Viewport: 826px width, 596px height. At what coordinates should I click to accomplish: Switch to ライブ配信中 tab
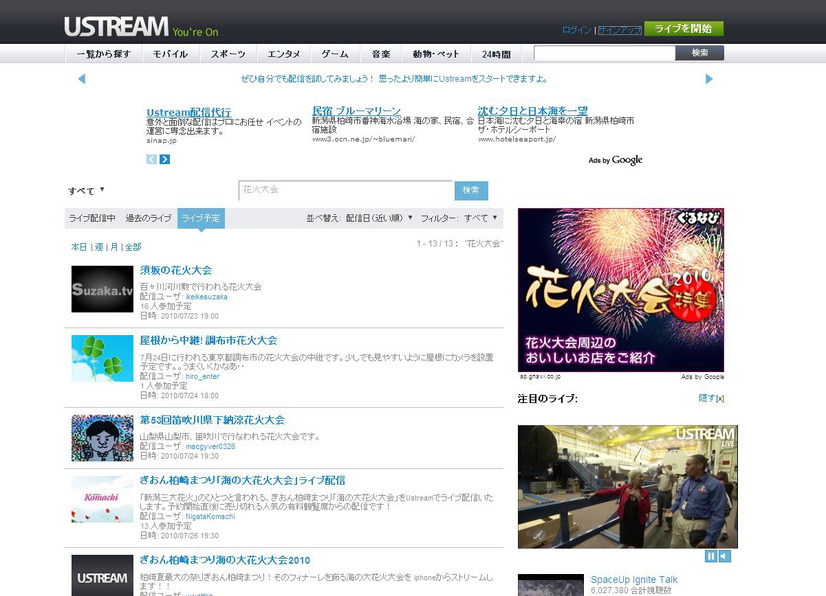(92, 218)
